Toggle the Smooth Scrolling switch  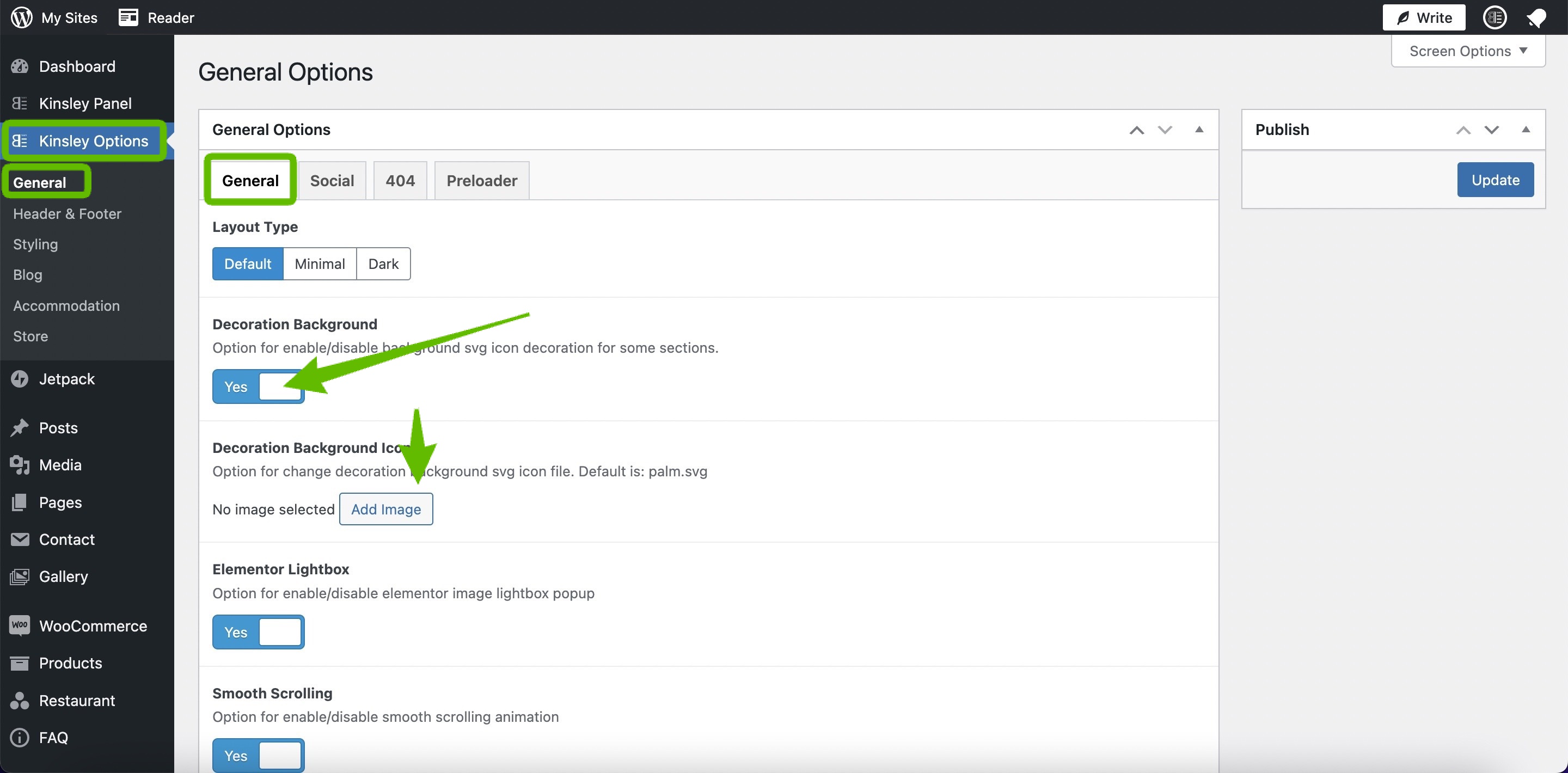click(258, 756)
